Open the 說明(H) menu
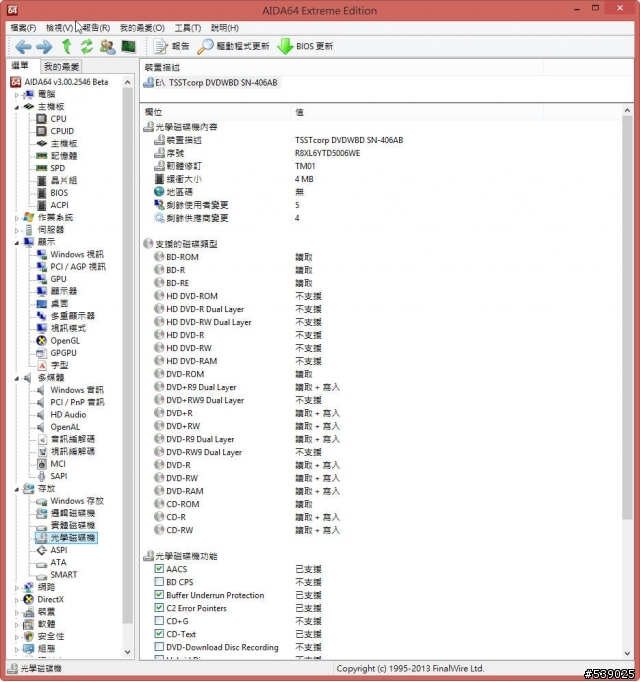The width and height of the screenshot is (640, 682). [x=225, y=28]
